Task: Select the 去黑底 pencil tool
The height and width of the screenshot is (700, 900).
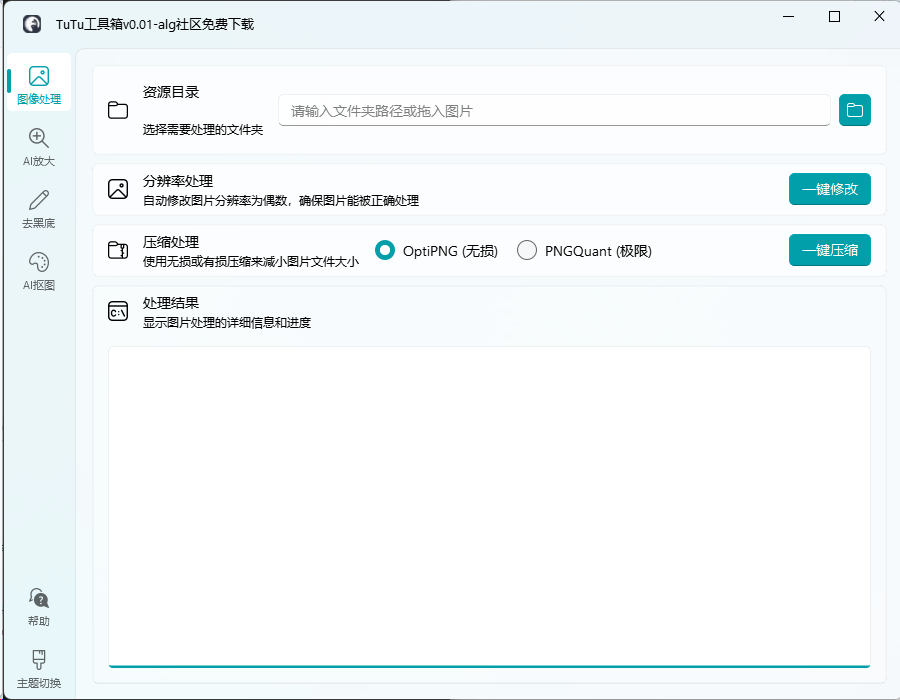Action: point(38,208)
